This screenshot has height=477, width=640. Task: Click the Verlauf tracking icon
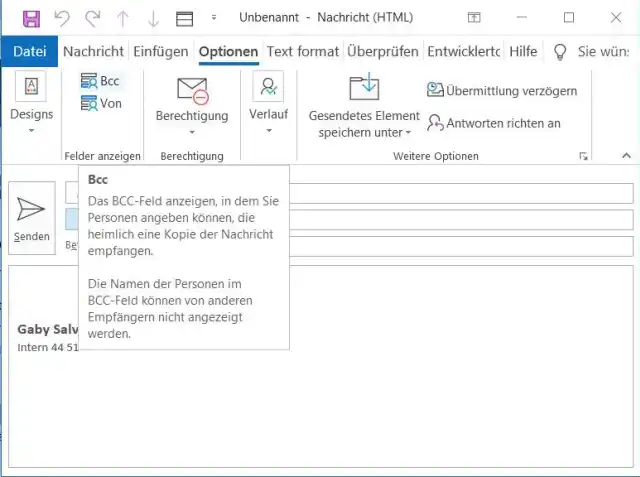tap(268, 86)
